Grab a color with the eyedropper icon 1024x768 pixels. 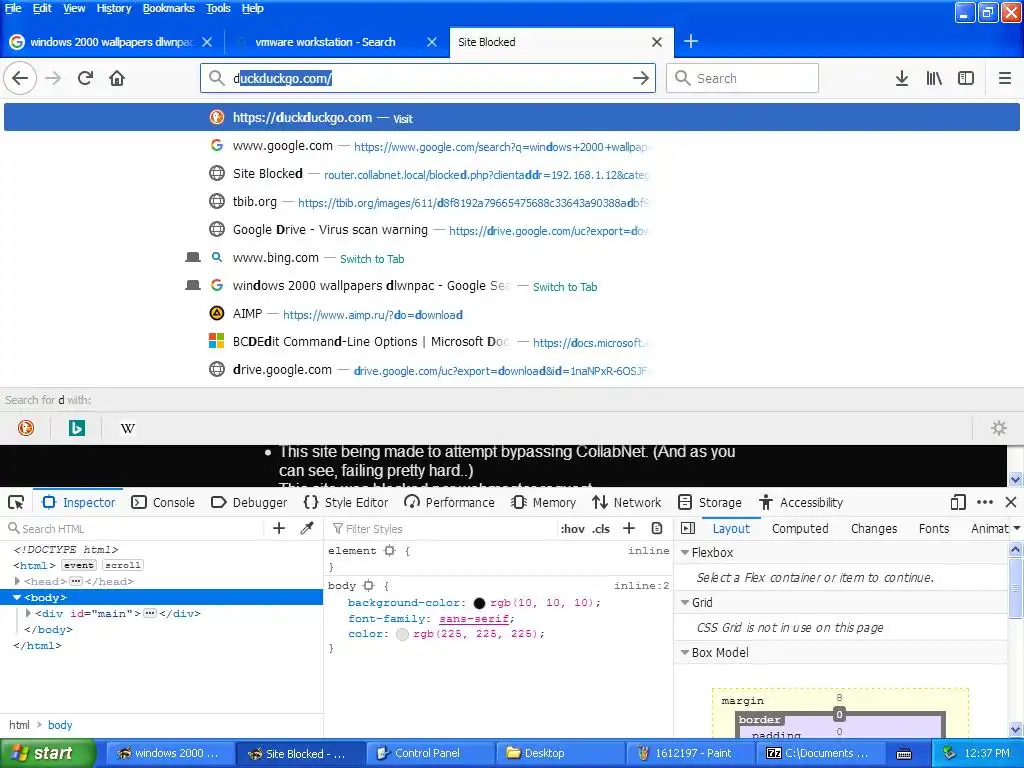[307, 528]
